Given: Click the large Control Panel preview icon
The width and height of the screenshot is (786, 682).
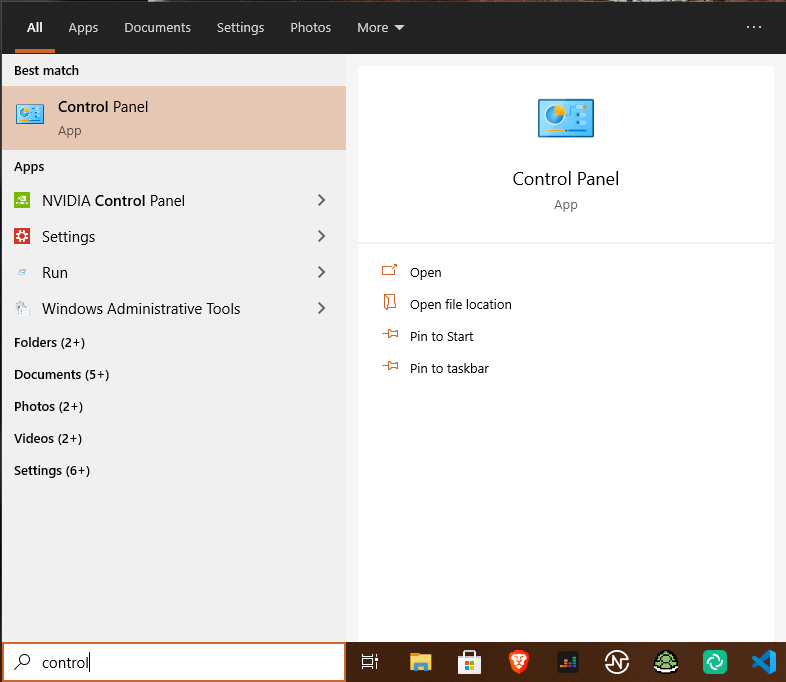Looking at the screenshot, I should coord(565,118).
